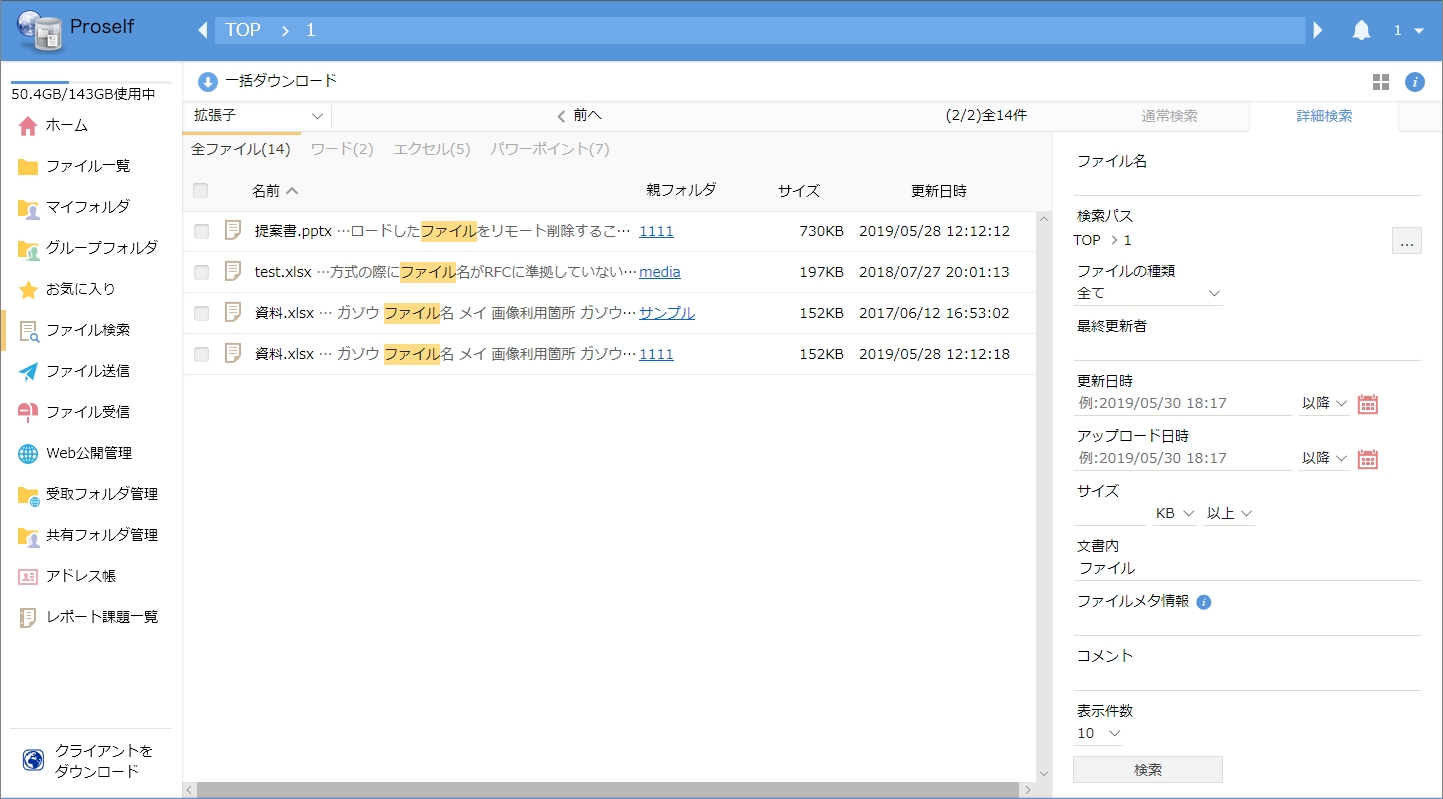The height and width of the screenshot is (799, 1443).
Task: Open user menu 1 dropdown
Action: click(1409, 31)
